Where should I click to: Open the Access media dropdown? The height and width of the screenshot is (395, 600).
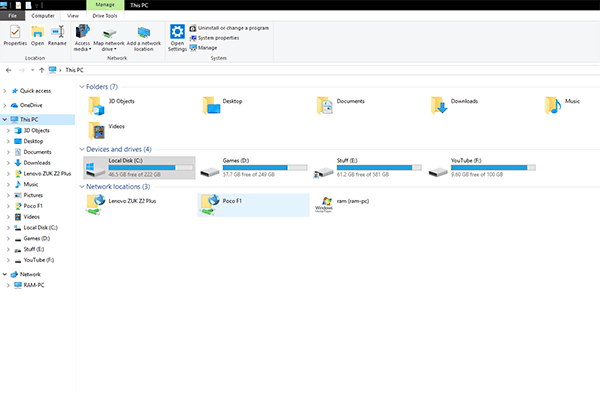pos(82,38)
